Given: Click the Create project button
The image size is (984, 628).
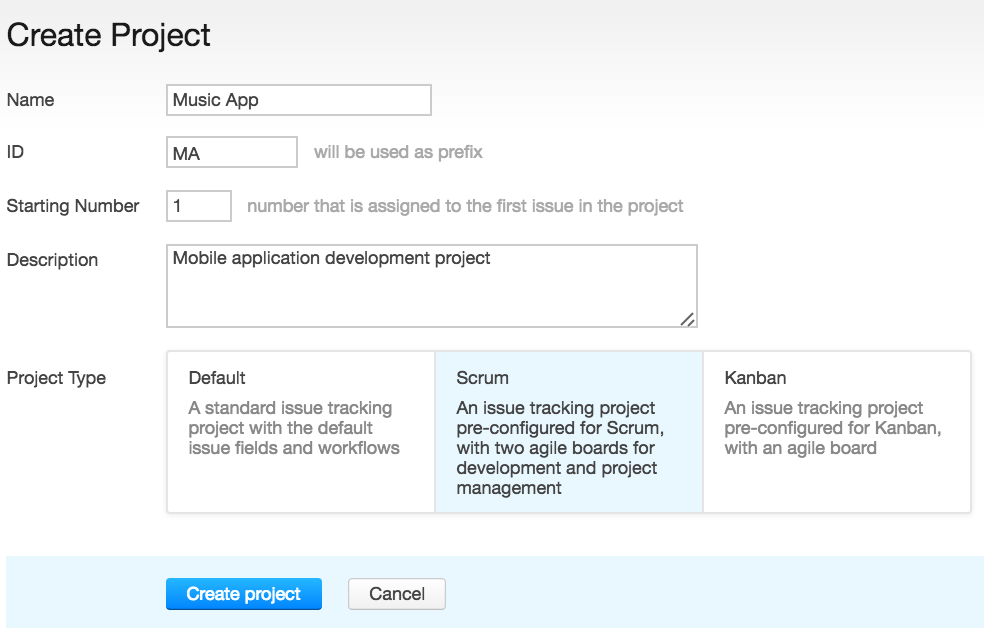Looking at the screenshot, I should point(243,593).
